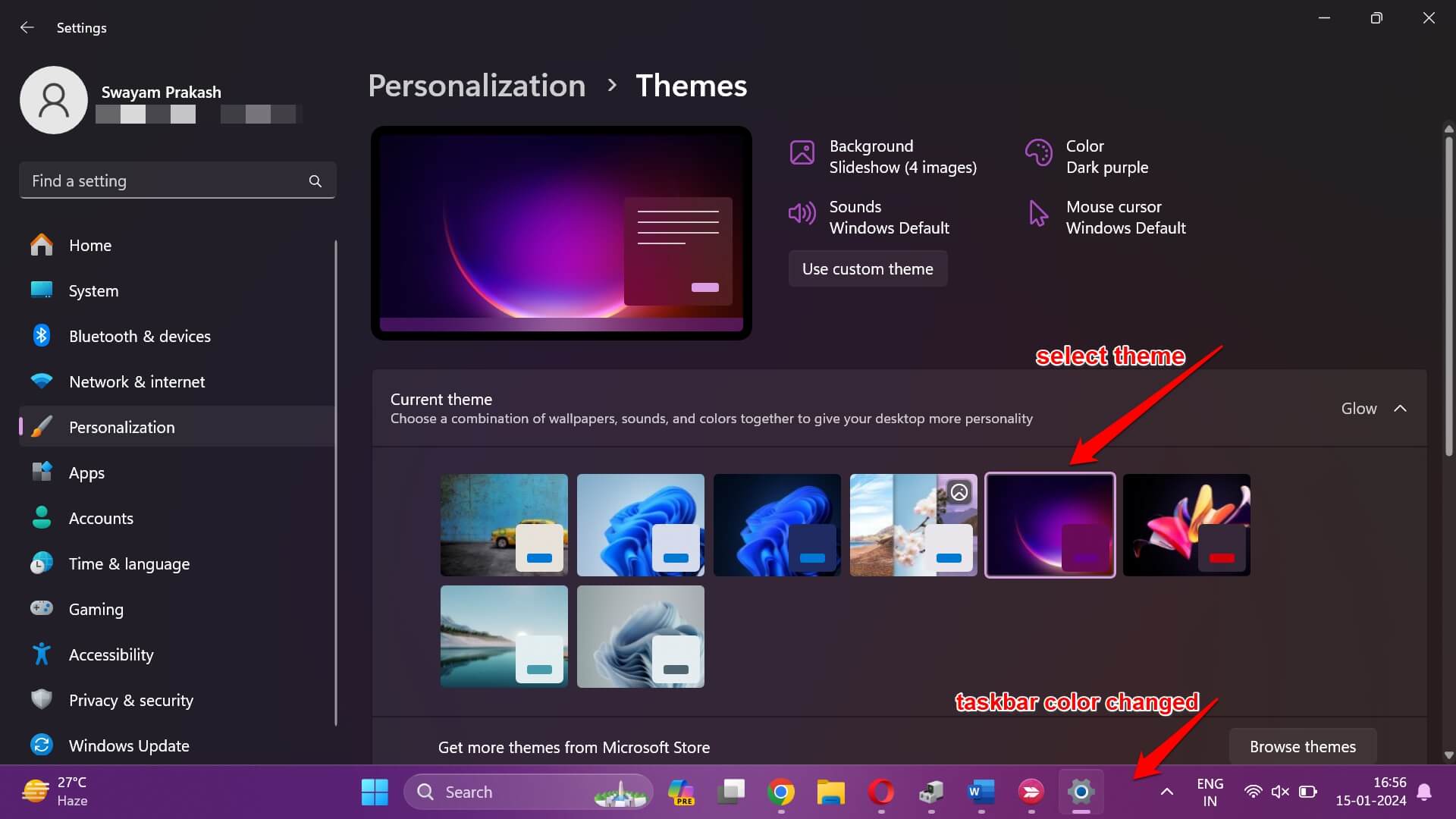1456x819 pixels.
Task: Open Bluetooth & devices settings
Action: (177, 337)
